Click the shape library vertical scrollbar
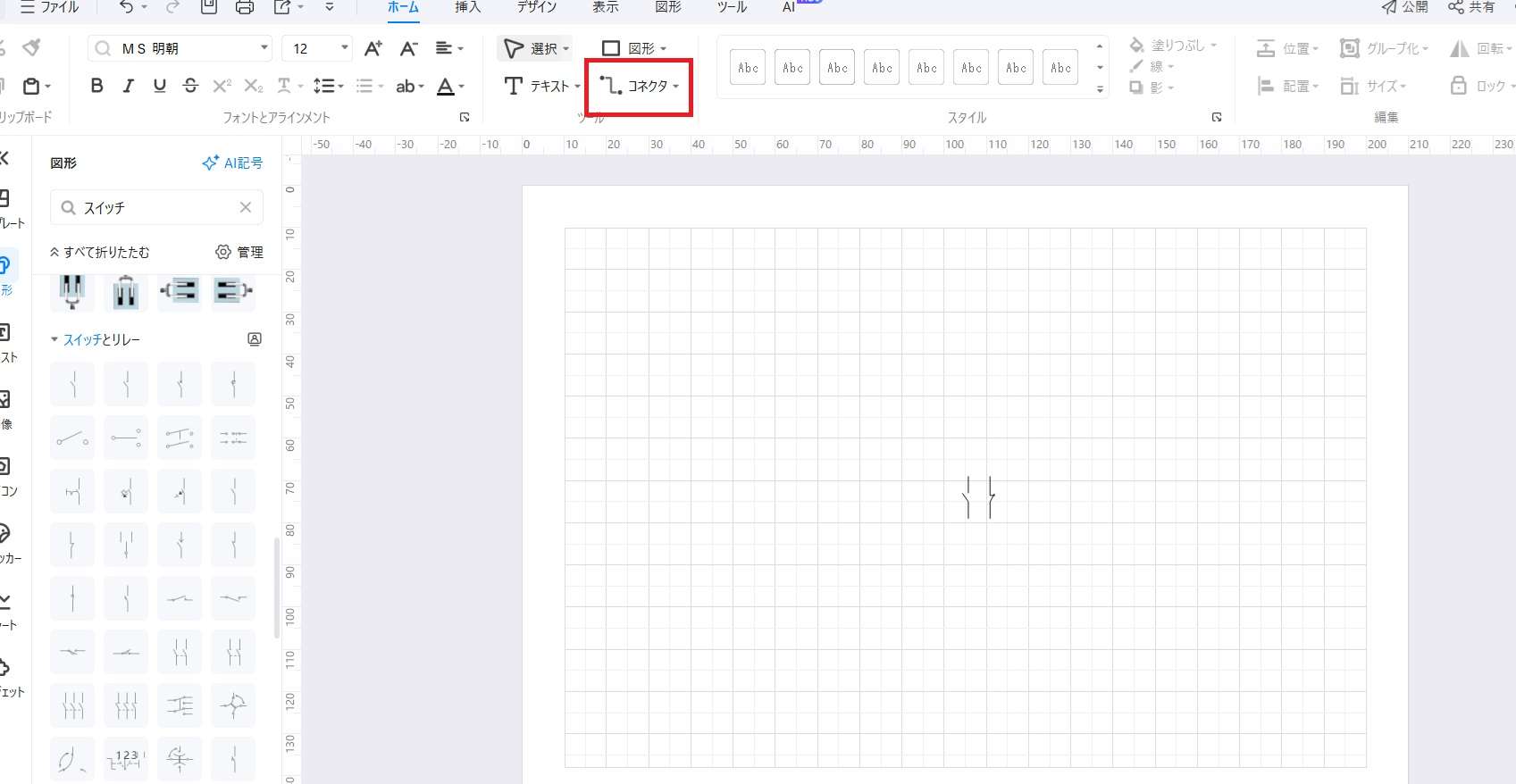1516x784 pixels. click(x=276, y=588)
